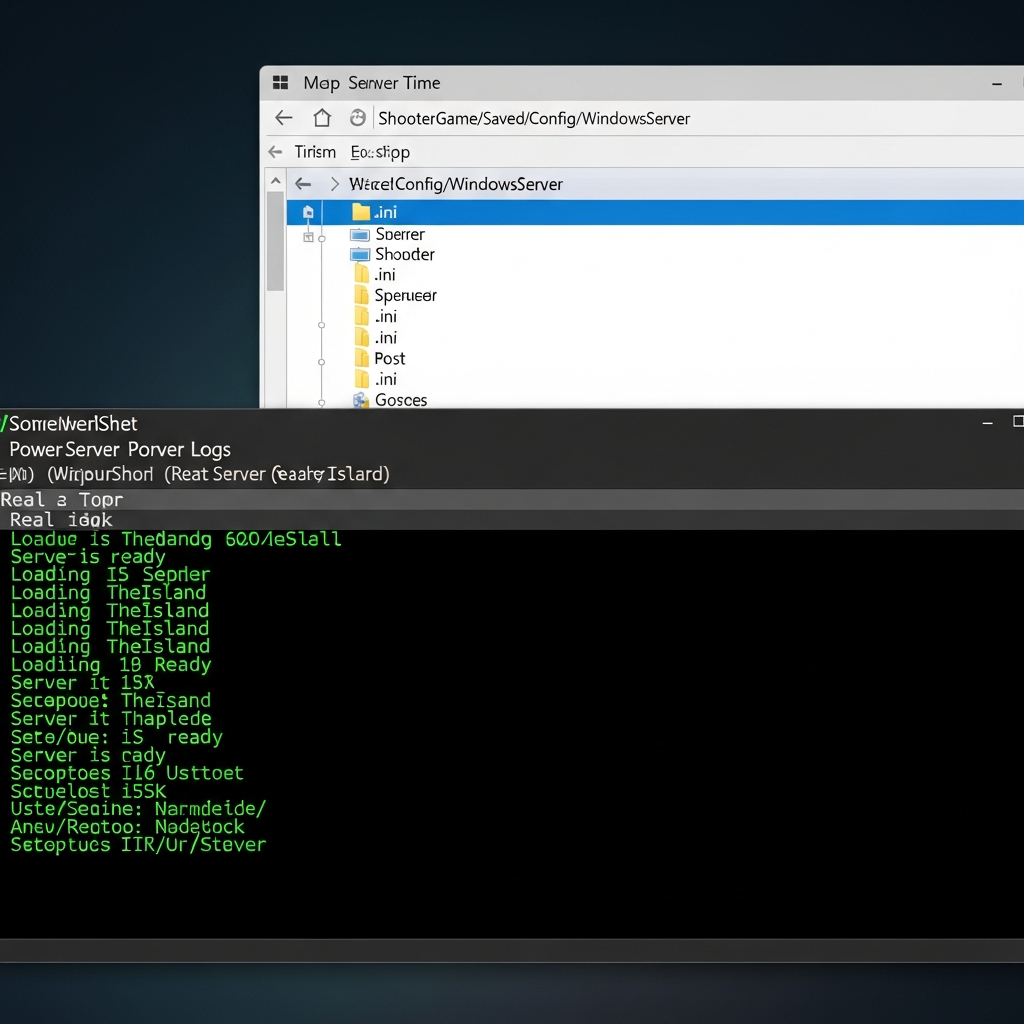Select the Shooder file icon
This screenshot has width=1024, height=1024.
(x=361, y=254)
